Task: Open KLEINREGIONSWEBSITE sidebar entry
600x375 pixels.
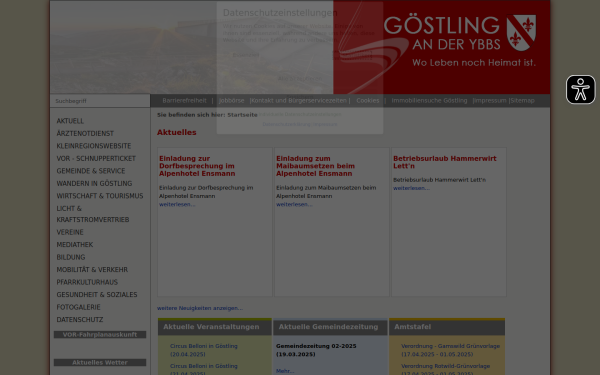Action: 94,146
